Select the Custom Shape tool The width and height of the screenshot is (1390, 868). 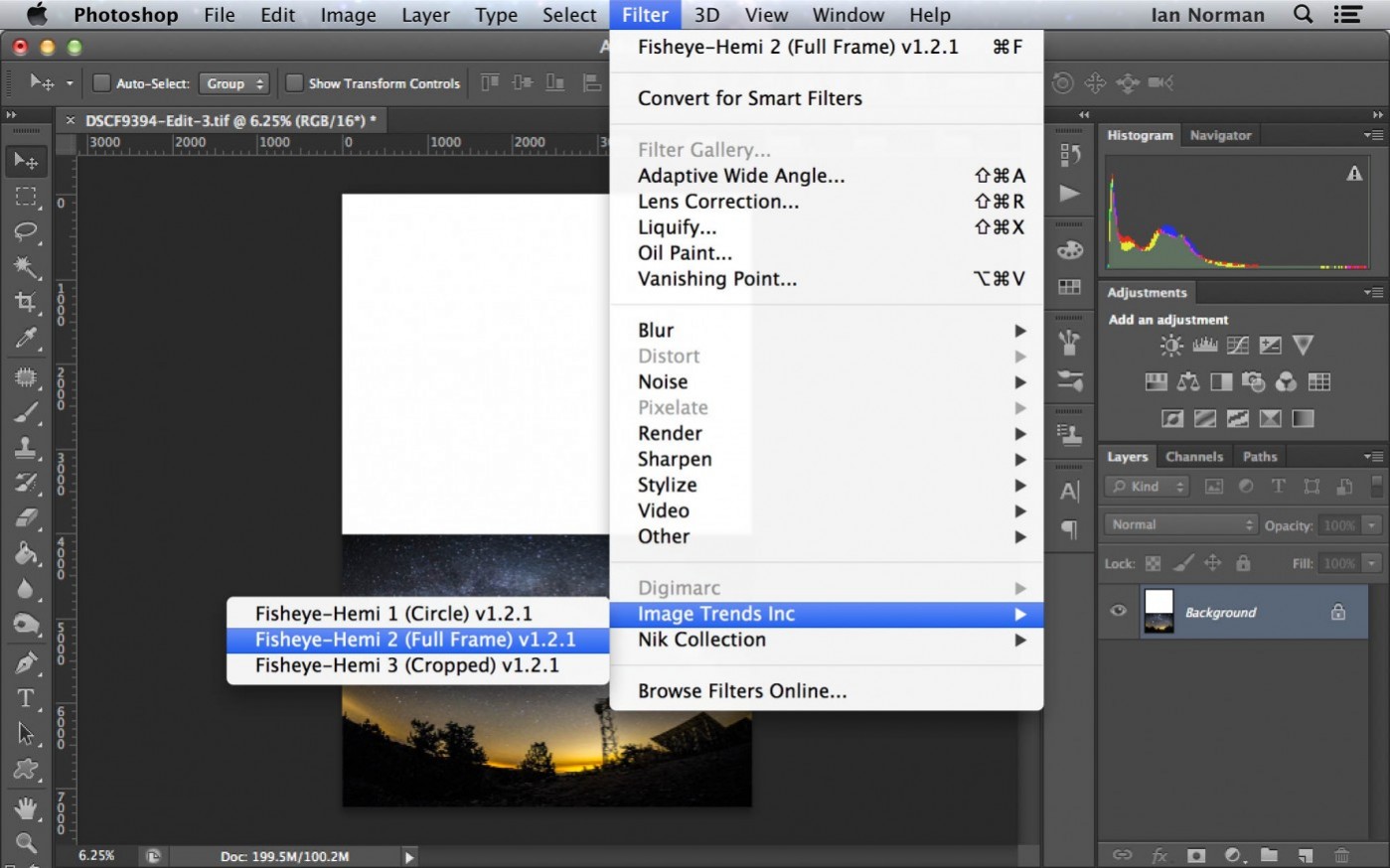coord(26,770)
